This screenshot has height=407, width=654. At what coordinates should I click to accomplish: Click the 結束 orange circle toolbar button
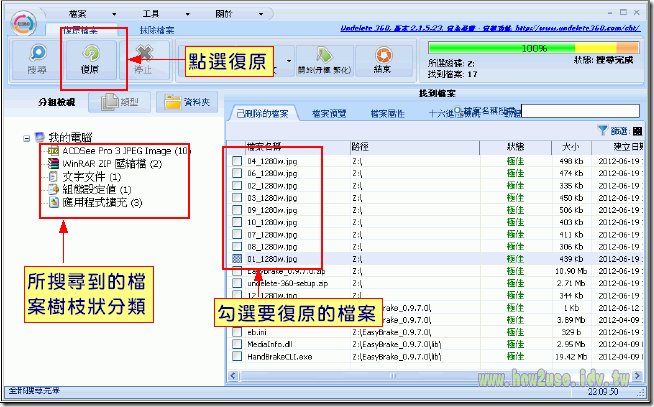click(x=383, y=60)
